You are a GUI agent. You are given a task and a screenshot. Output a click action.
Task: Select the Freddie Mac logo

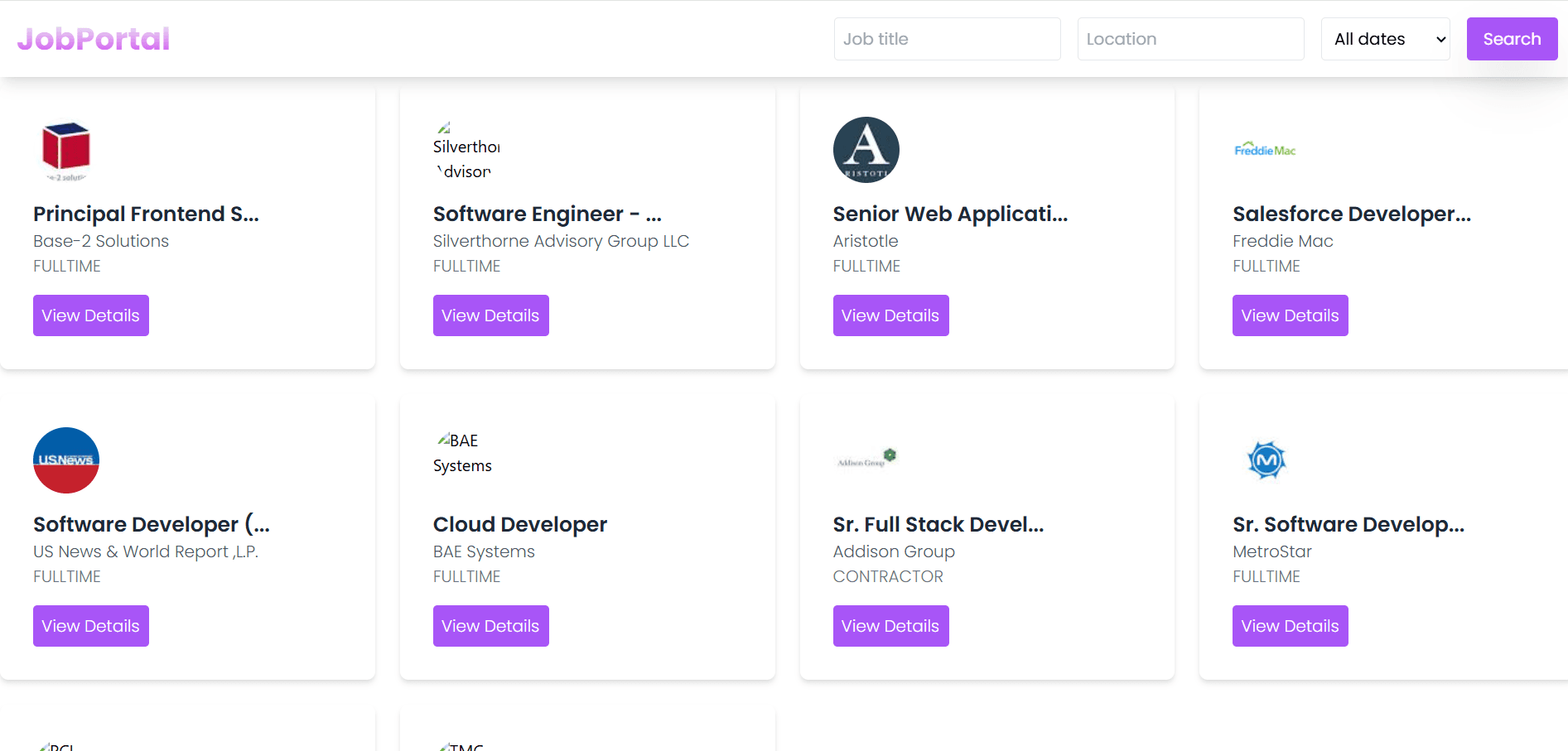click(x=1264, y=150)
